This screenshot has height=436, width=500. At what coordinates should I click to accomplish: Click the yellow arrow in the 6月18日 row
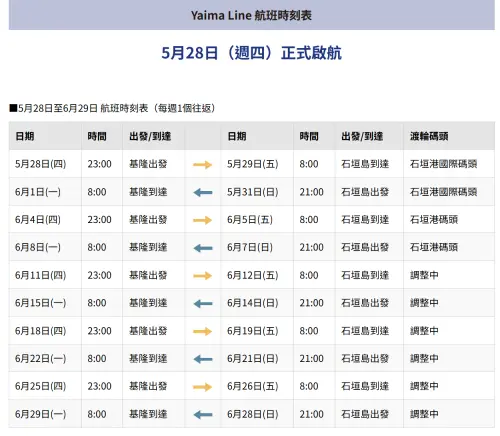pyautogui.click(x=202, y=331)
